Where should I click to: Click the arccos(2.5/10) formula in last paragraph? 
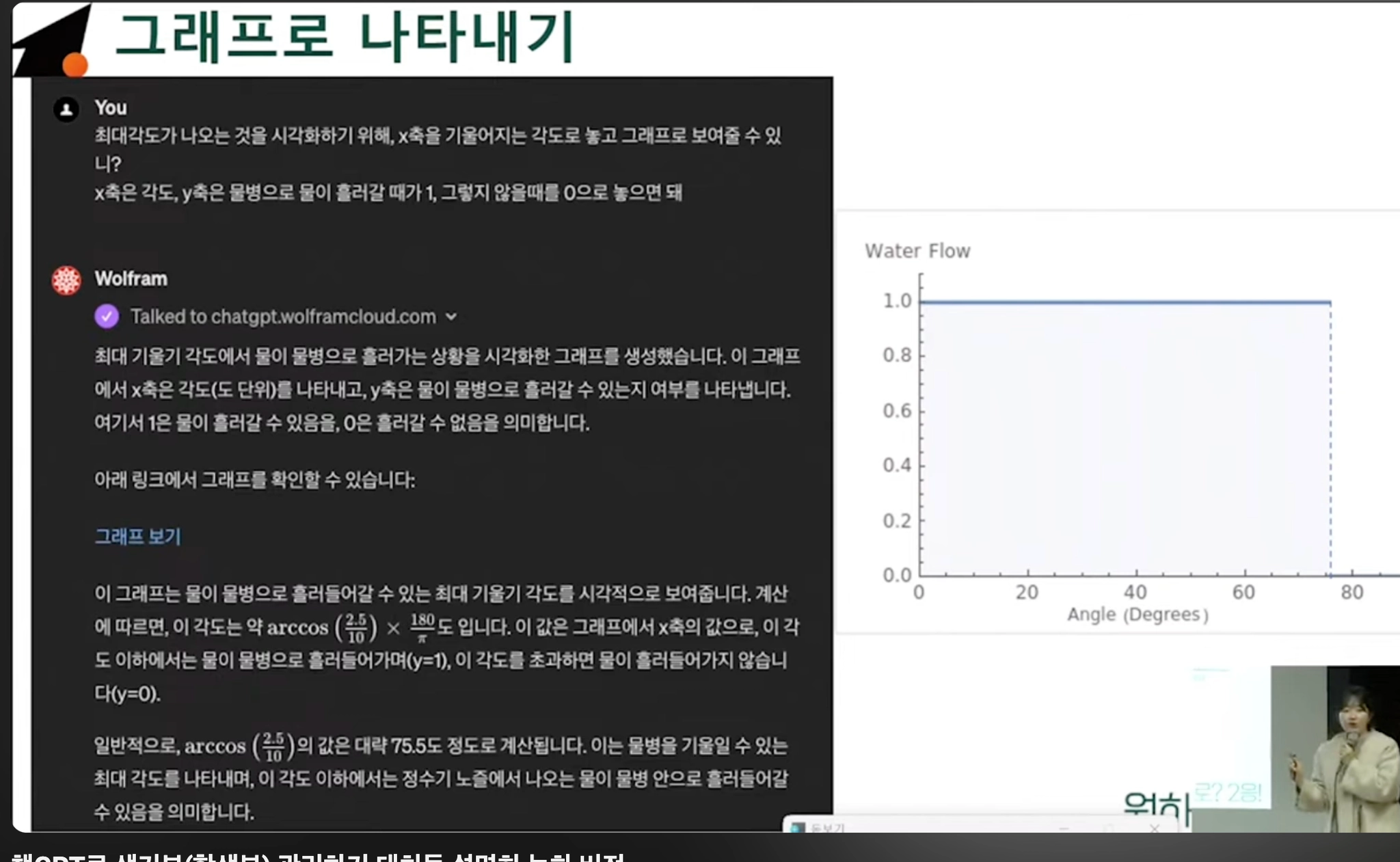239,746
